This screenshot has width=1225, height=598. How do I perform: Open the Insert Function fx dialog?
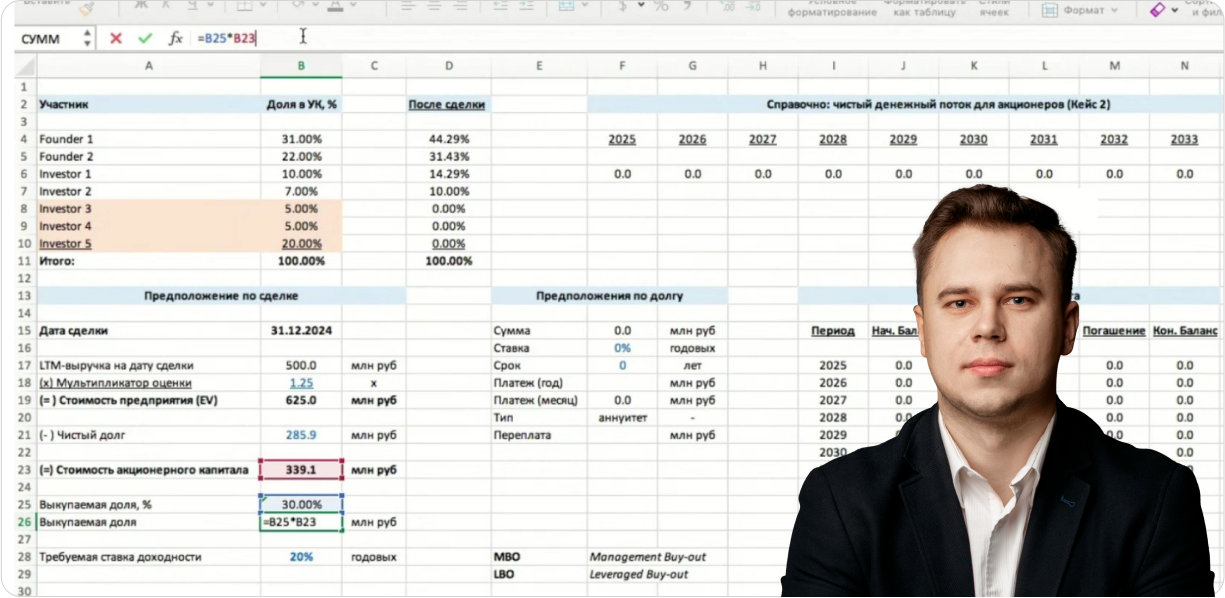175,38
